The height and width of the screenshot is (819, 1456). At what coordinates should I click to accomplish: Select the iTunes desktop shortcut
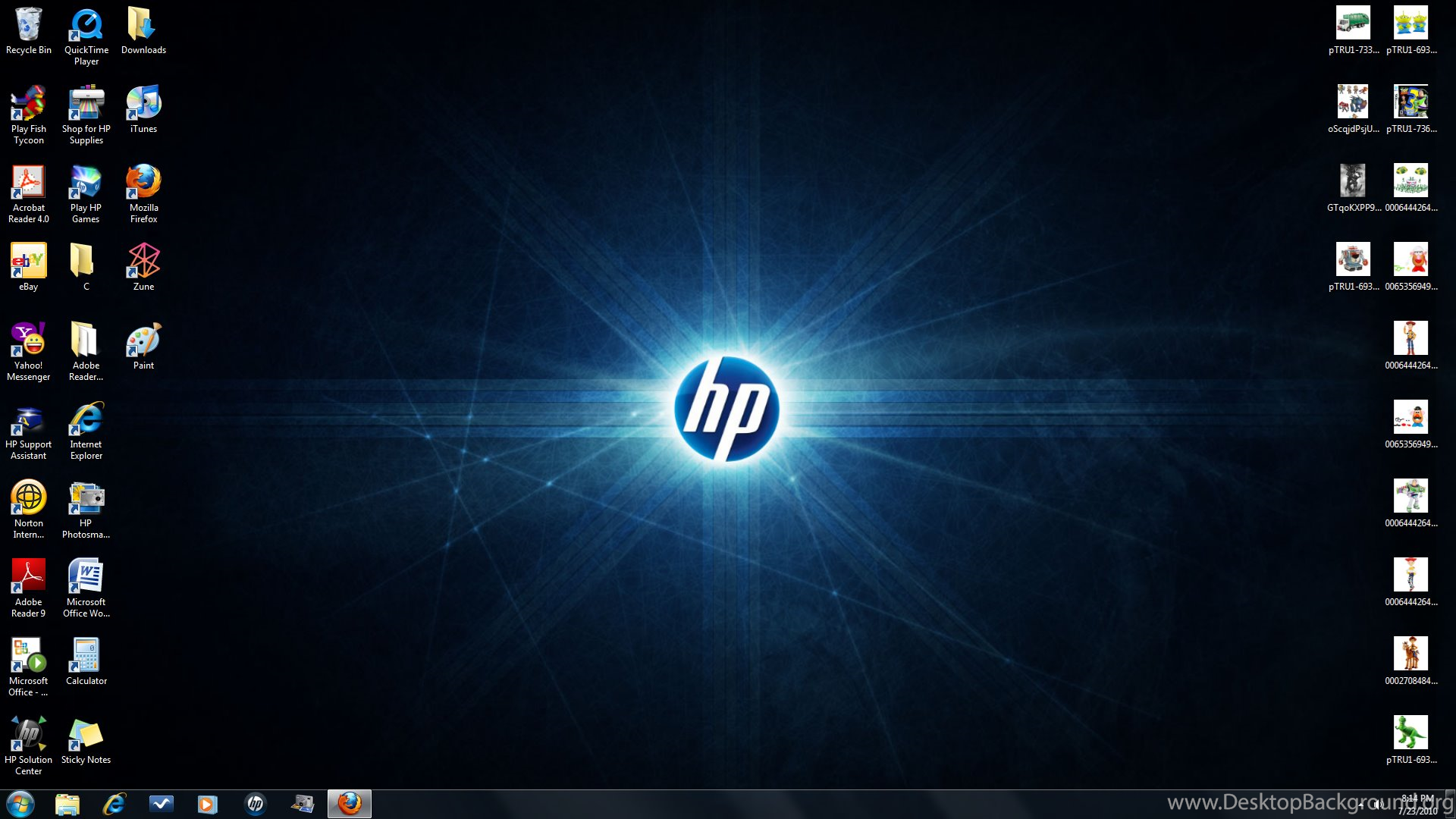[143, 109]
